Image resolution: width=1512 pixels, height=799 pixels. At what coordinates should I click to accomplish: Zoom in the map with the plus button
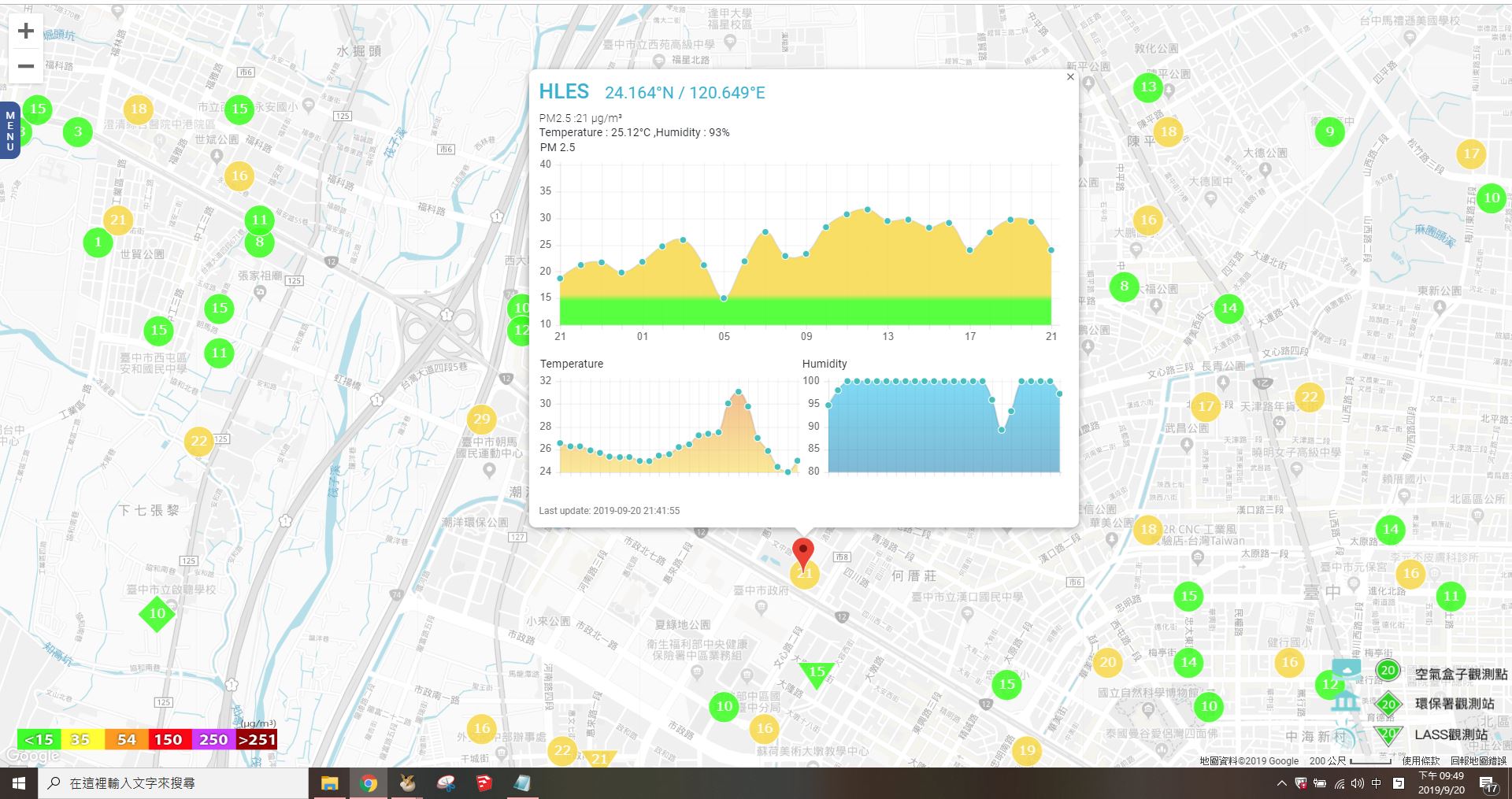(x=25, y=31)
